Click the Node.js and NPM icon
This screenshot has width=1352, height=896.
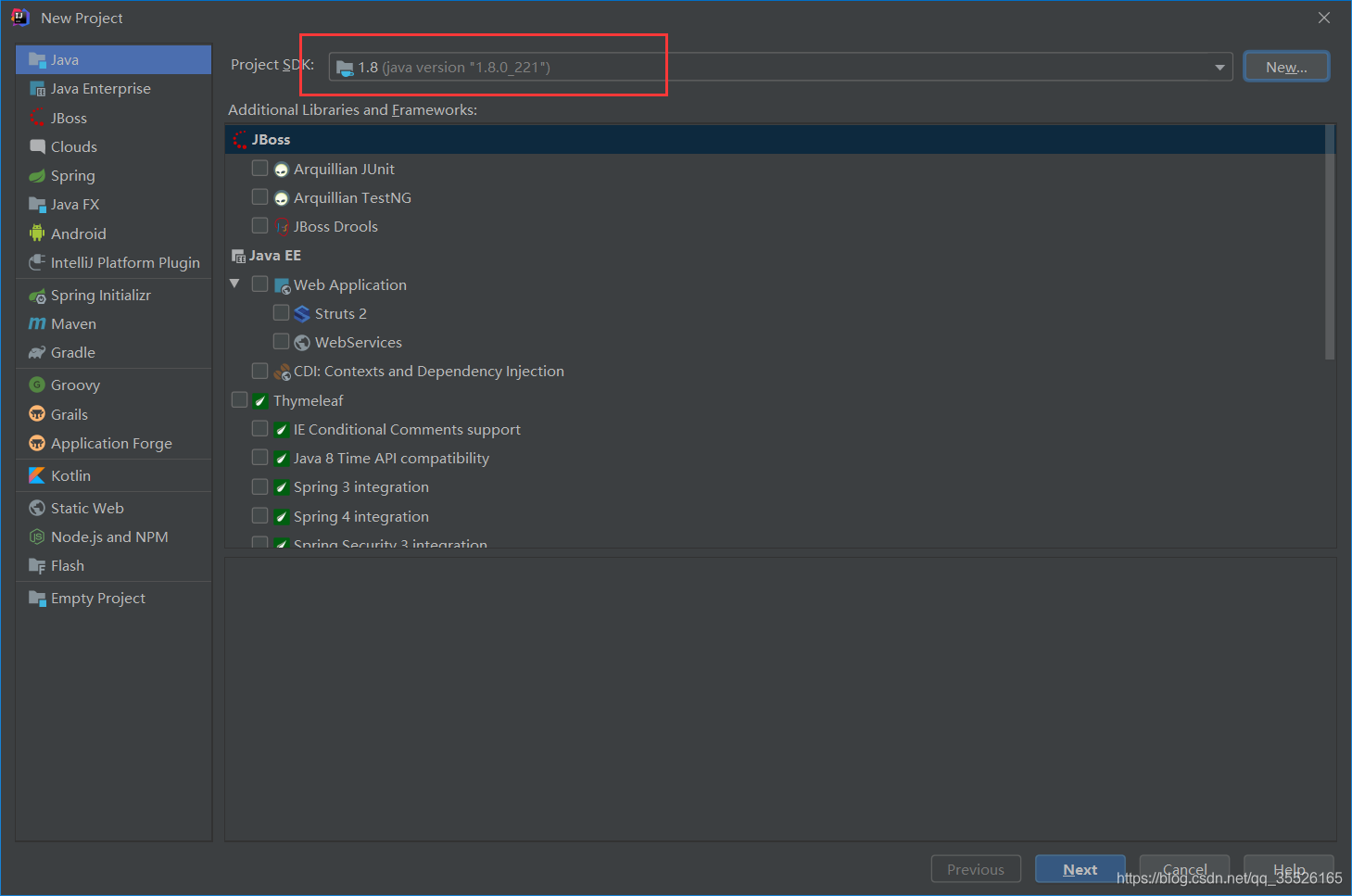click(37, 536)
